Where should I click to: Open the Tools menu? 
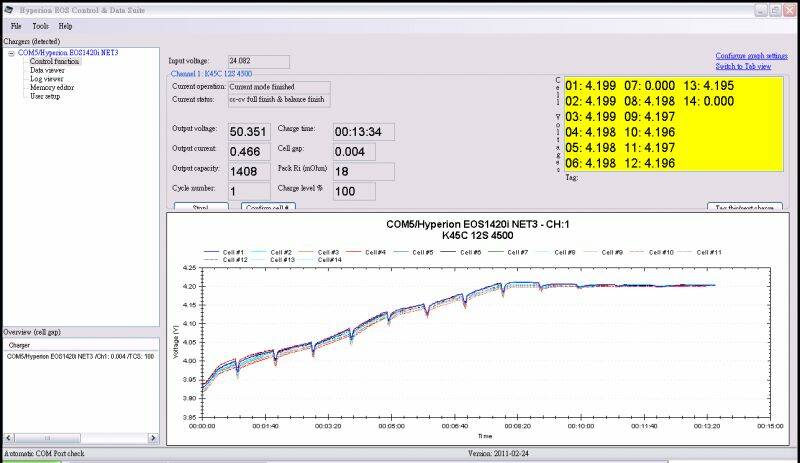(40, 26)
